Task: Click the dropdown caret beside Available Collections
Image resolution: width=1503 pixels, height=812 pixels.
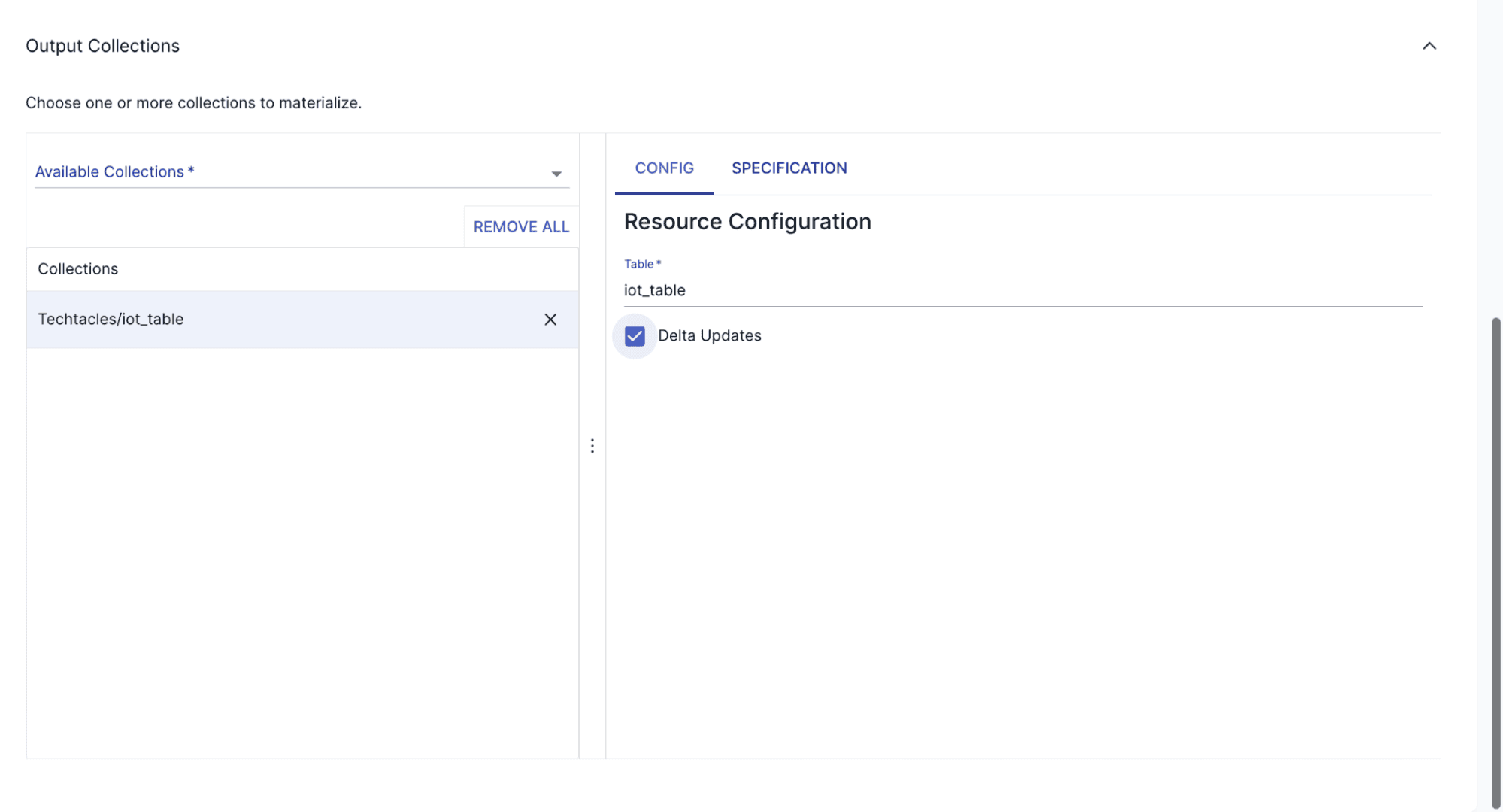Action: click(x=556, y=173)
